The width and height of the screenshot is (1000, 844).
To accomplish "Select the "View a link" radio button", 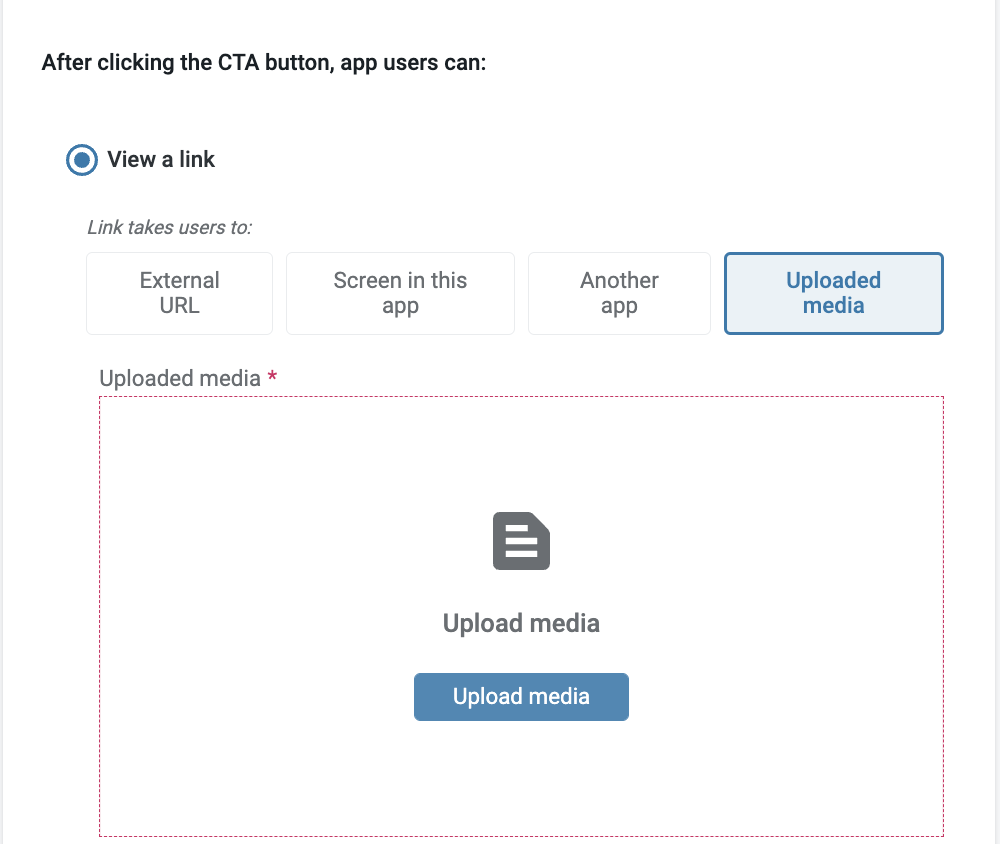I will tap(81, 160).
